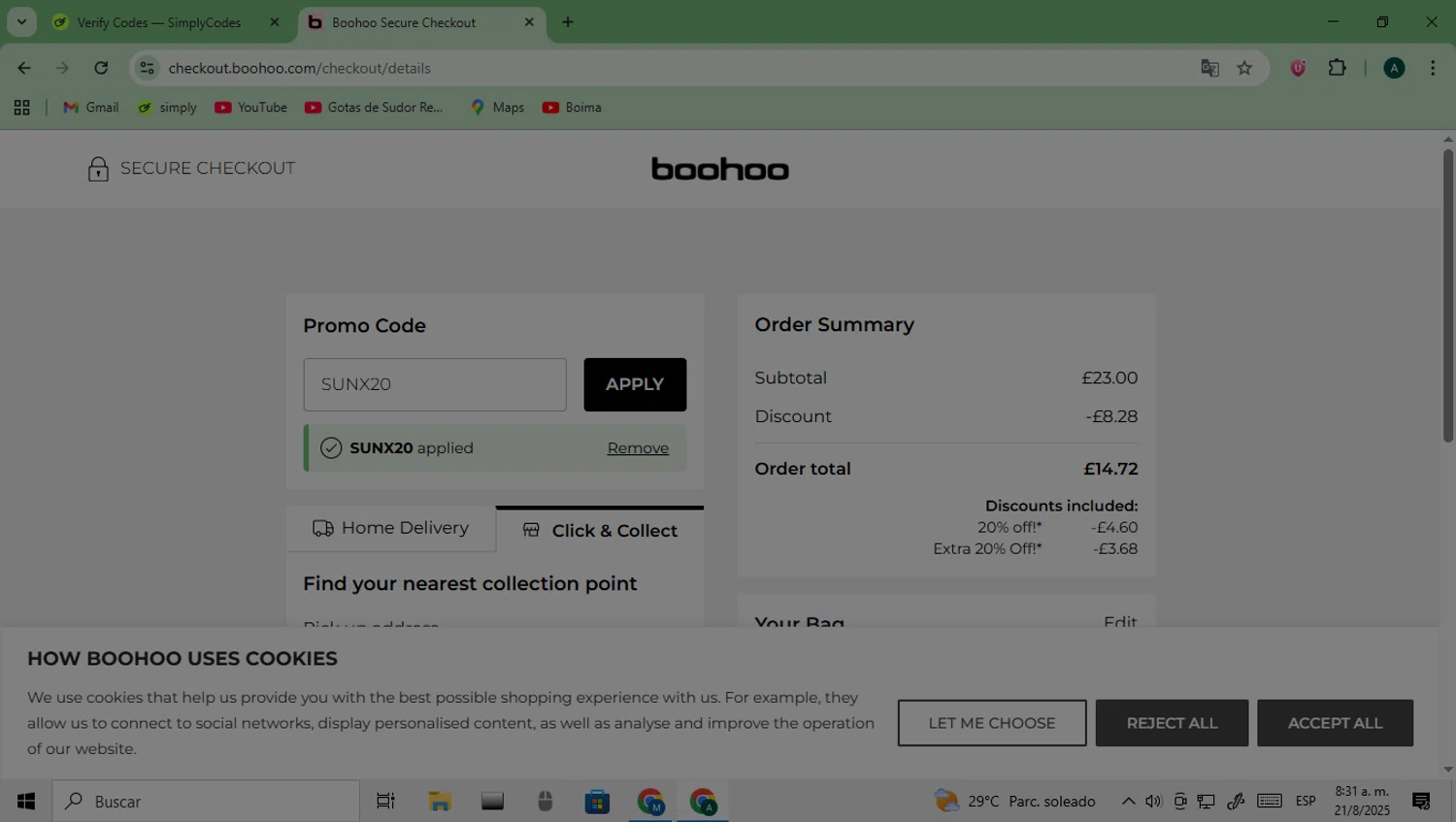Open the clock and date flyout
This screenshot has width=1456, height=822.
[1362, 801]
